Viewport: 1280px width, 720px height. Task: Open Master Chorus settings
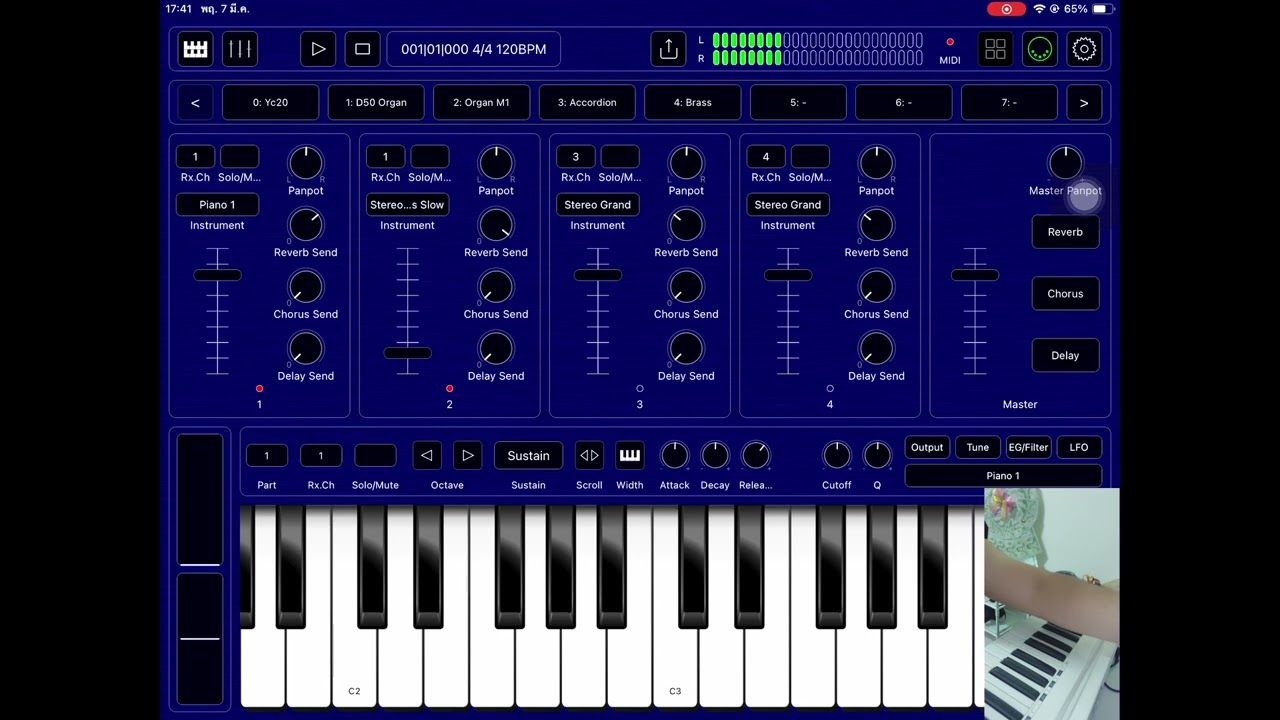click(1065, 294)
